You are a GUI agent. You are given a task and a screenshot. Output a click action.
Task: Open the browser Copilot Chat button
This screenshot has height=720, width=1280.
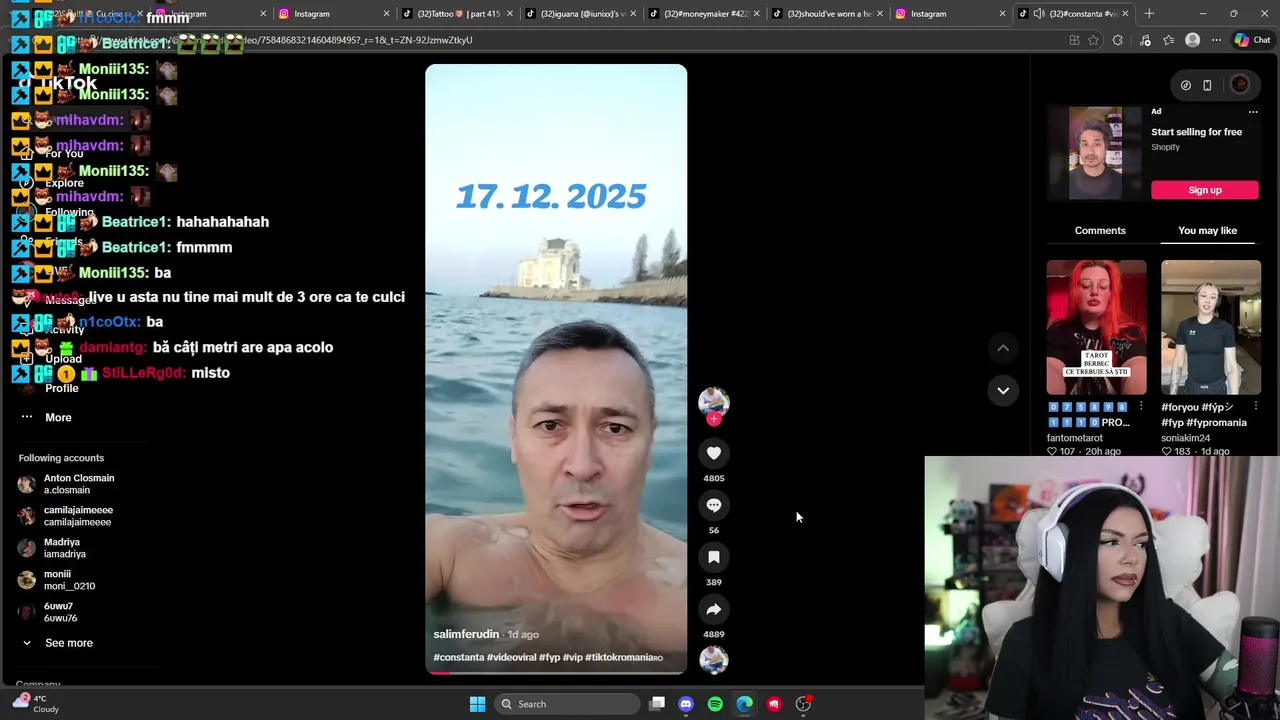point(1252,40)
